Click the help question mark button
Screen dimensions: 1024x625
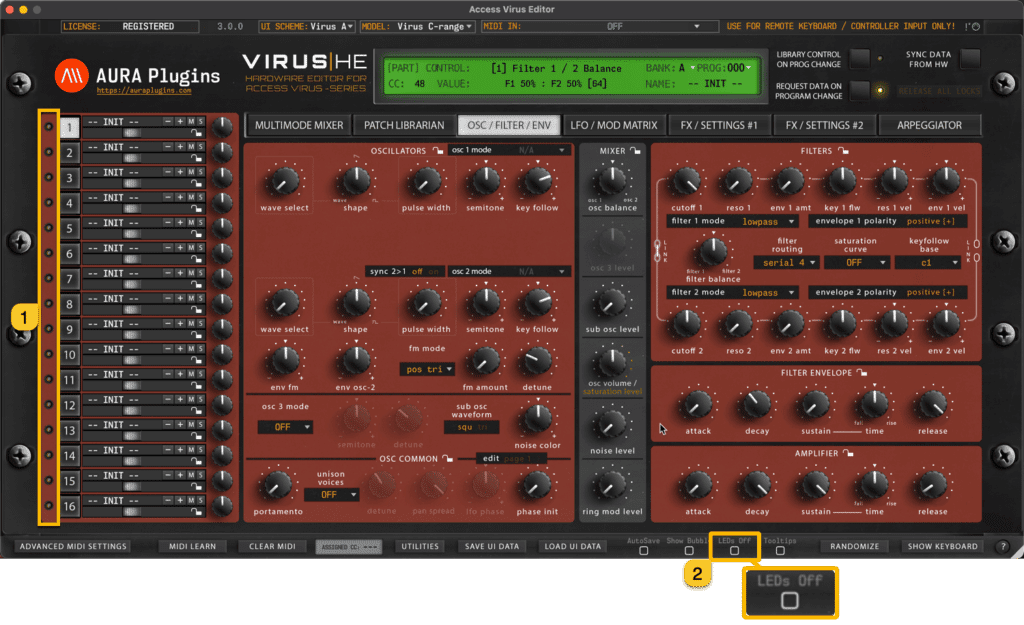(1003, 547)
